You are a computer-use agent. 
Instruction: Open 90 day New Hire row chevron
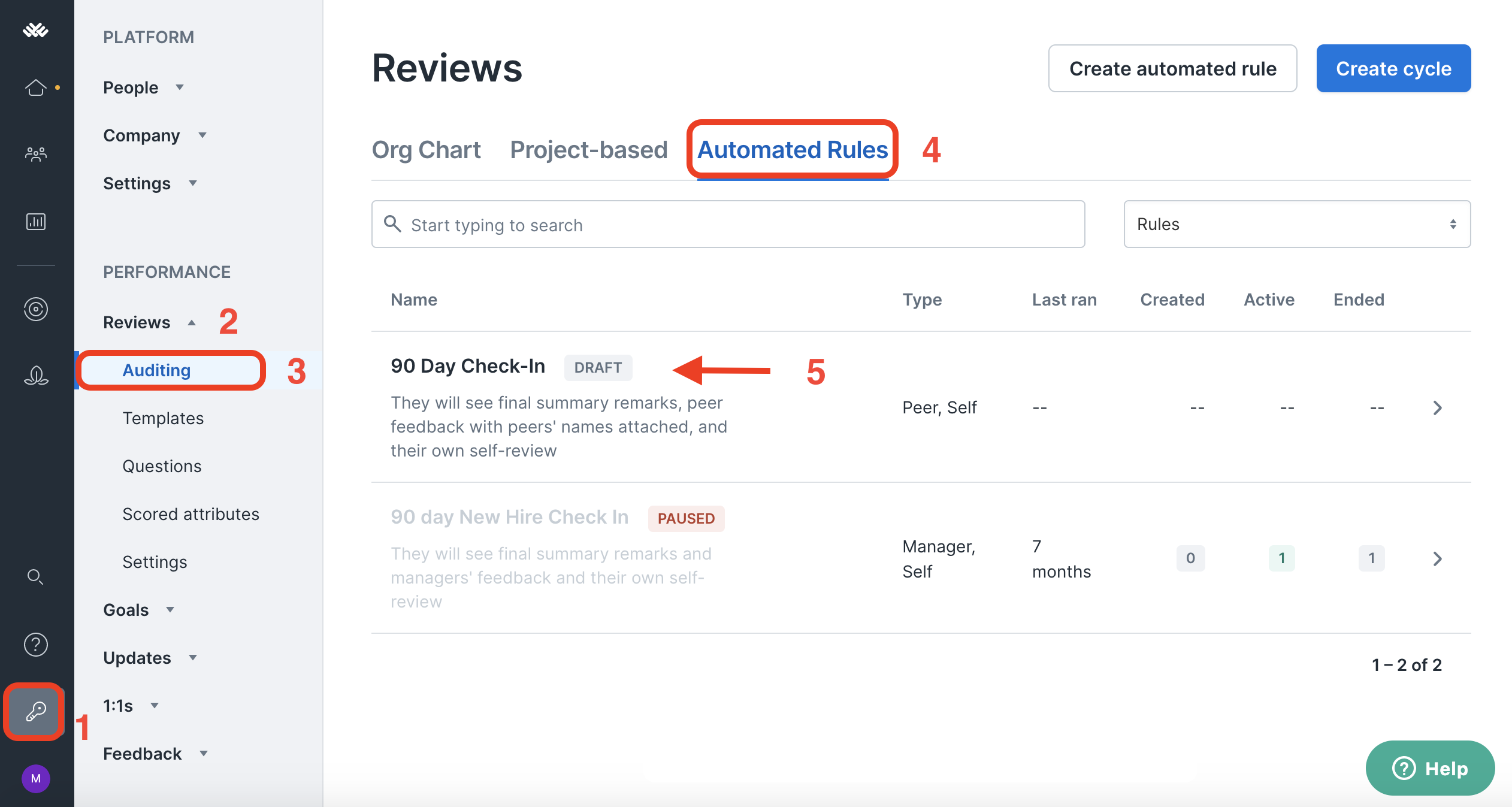point(1438,559)
